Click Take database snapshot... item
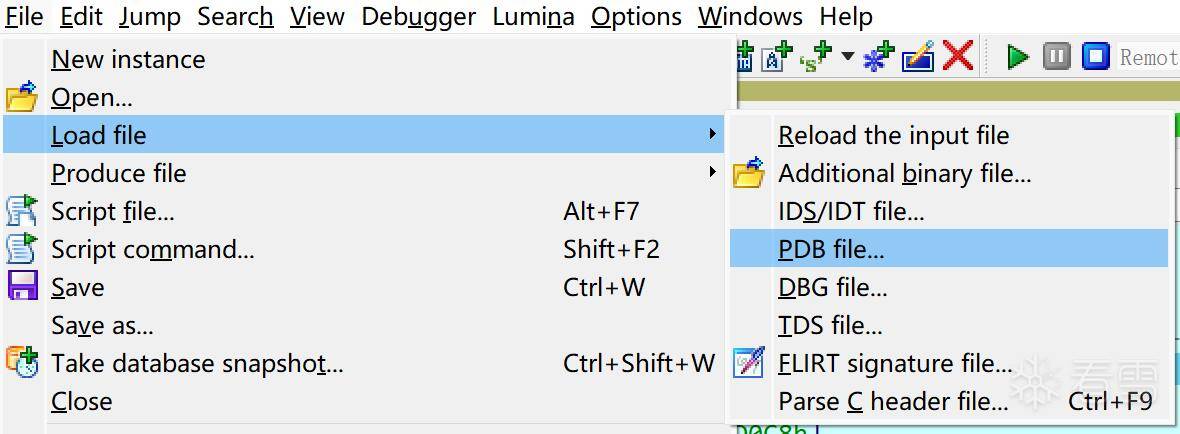 pos(197,363)
